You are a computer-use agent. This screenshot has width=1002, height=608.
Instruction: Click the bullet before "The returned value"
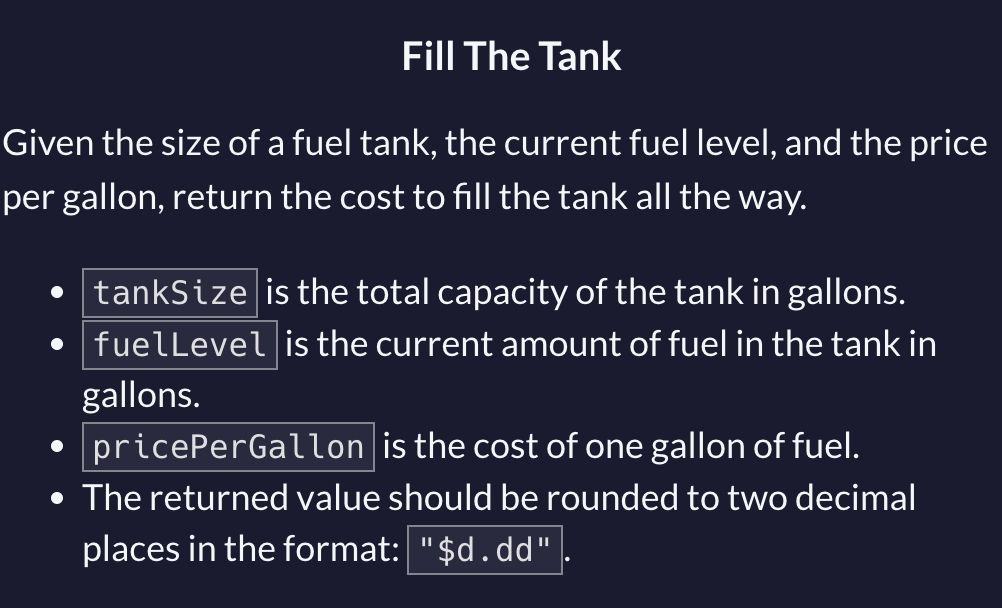pyautogui.click(x=57, y=497)
